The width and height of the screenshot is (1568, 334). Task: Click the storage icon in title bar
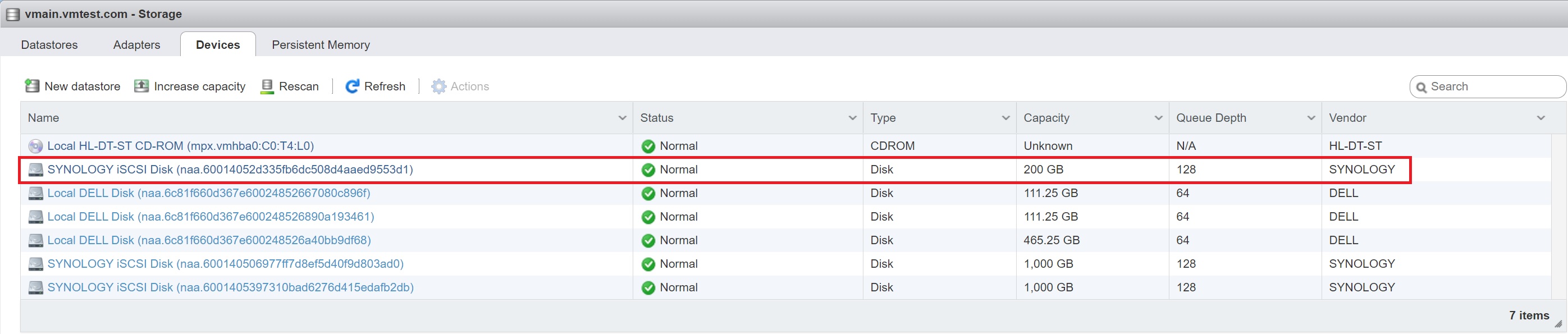12,14
